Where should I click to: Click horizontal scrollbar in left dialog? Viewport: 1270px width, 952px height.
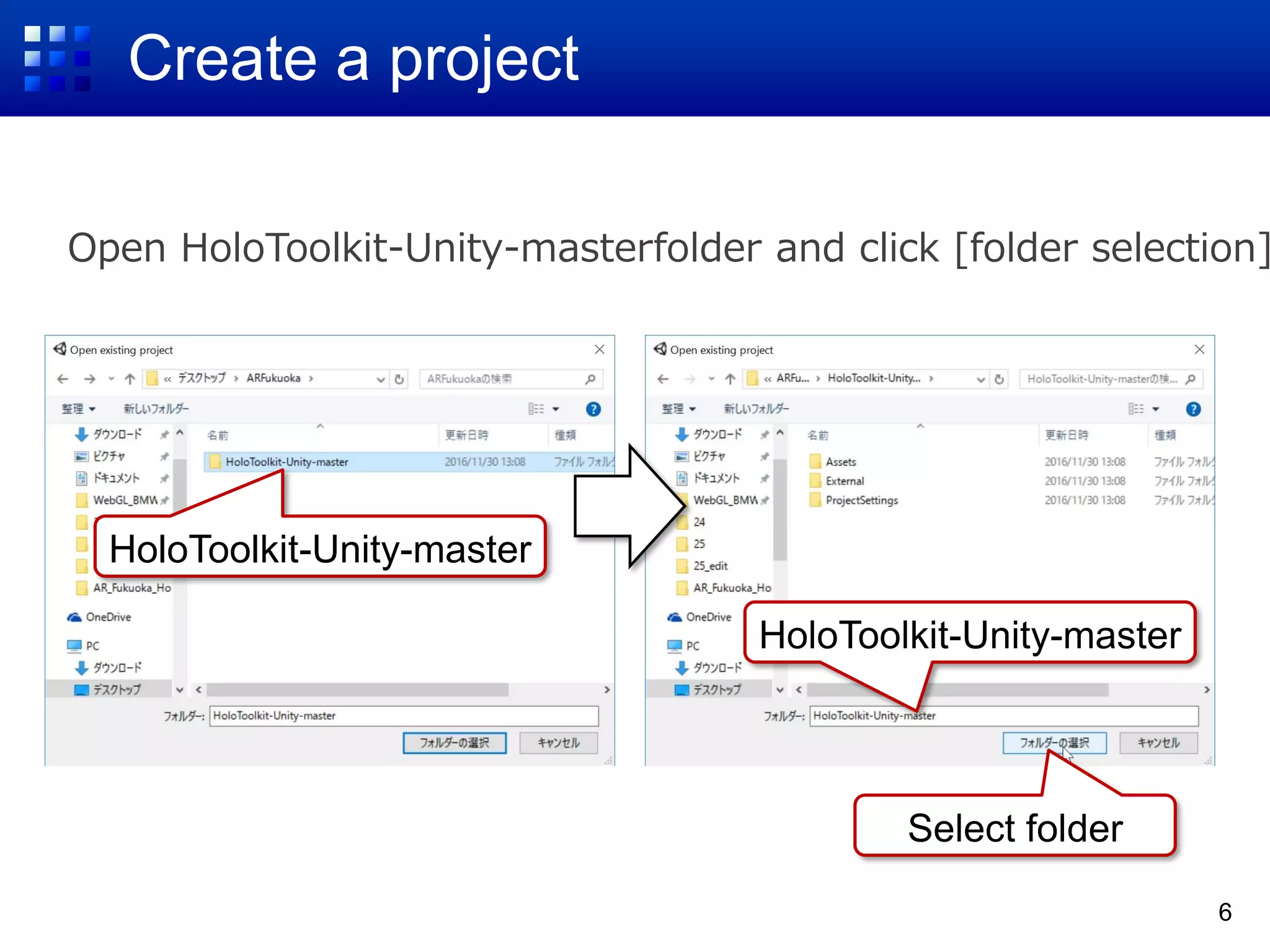click(x=358, y=690)
